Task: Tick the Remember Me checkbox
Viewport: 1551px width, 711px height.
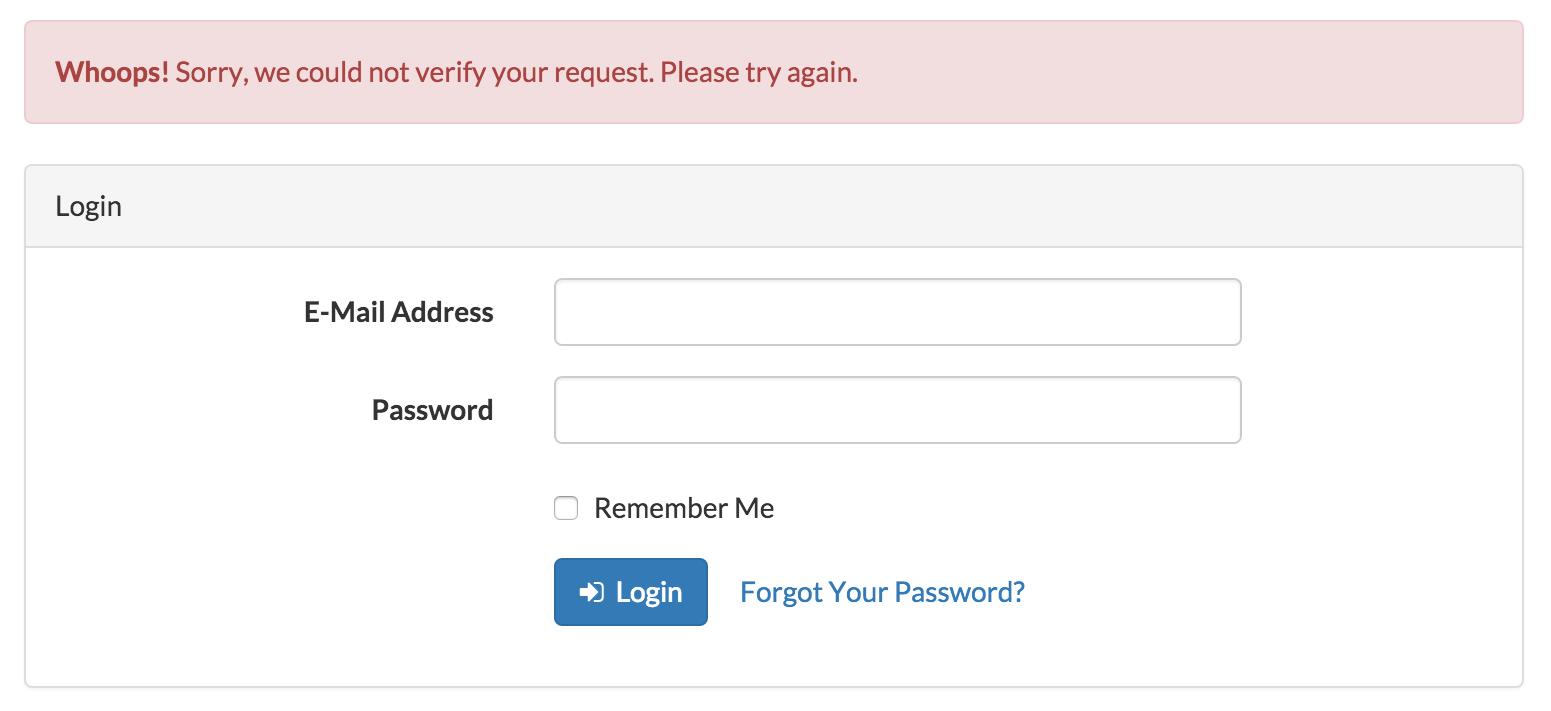Action: [x=566, y=508]
